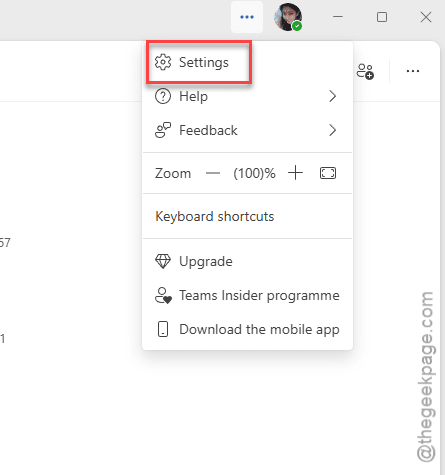Screen dimensions: 445x475
Task: Decrease zoom with the minus button
Action: pyautogui.click(x=213, y=173)
